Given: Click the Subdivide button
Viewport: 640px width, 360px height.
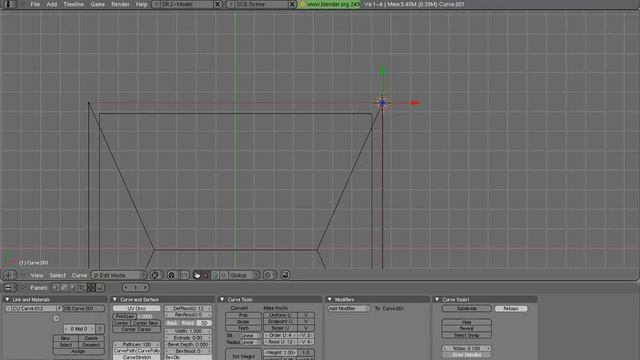Looking at the screenshot, I should (x=467, y=309).
